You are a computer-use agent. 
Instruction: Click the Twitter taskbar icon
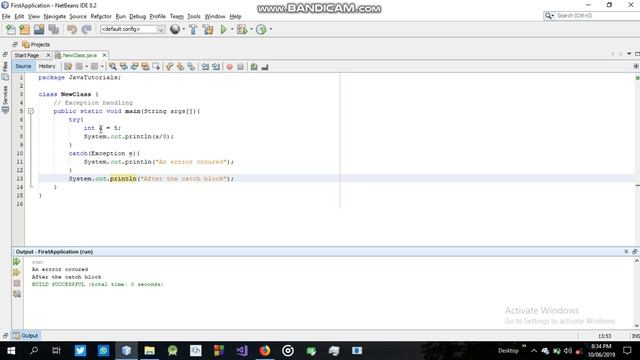click(x=80, y=351)
